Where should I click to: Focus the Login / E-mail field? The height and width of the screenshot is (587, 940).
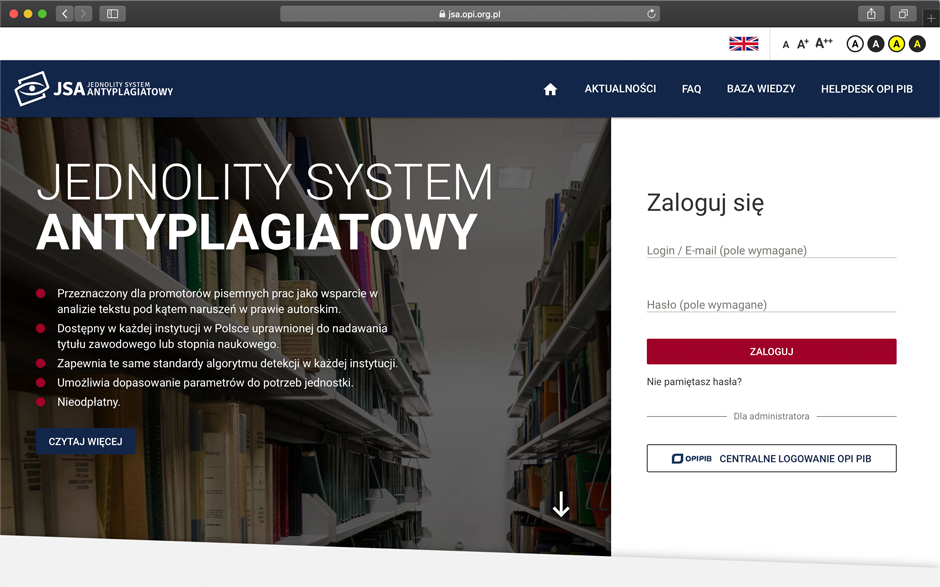click(x=771, y=251)
